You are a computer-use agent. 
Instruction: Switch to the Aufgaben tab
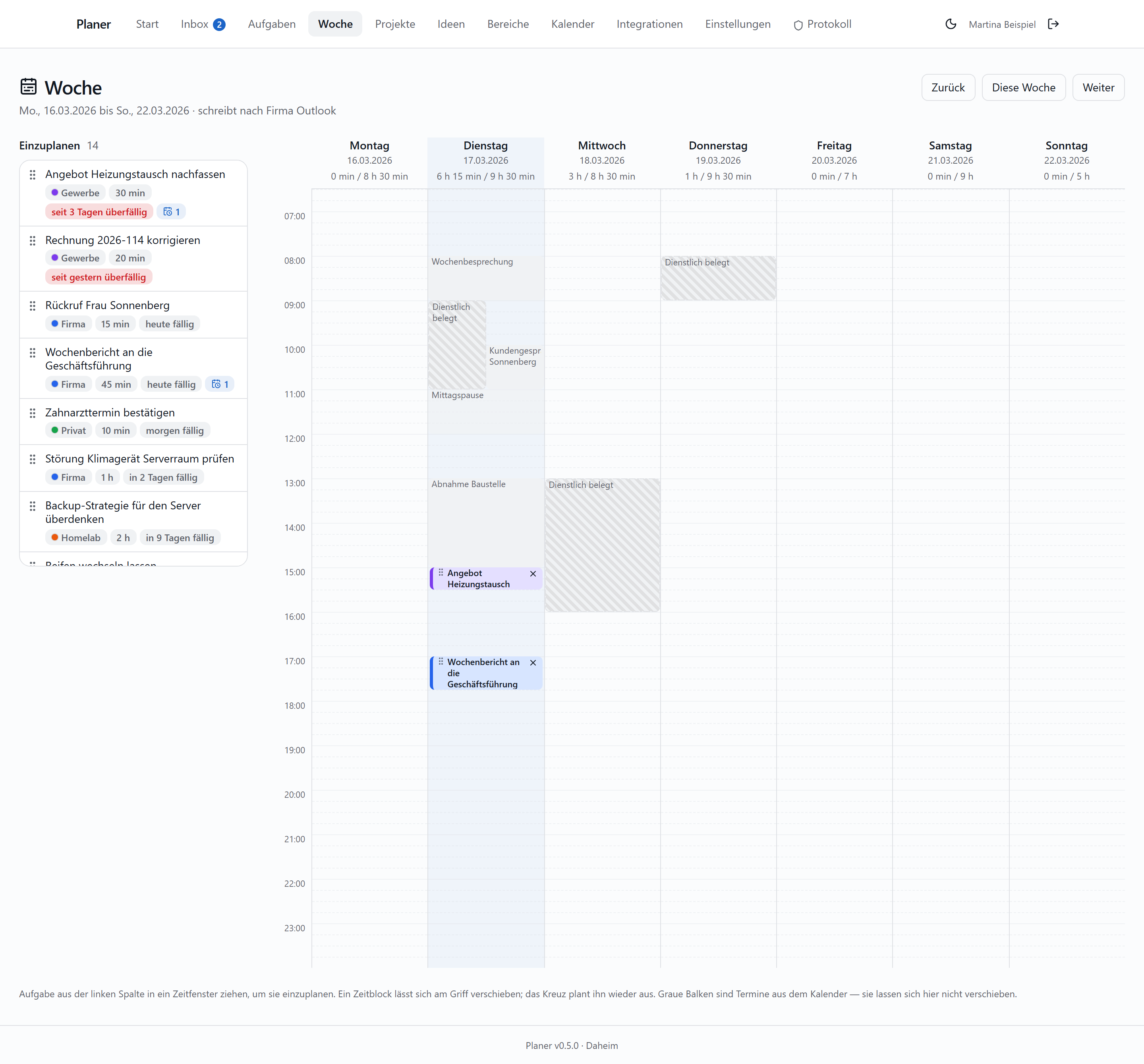click(272, 24)
